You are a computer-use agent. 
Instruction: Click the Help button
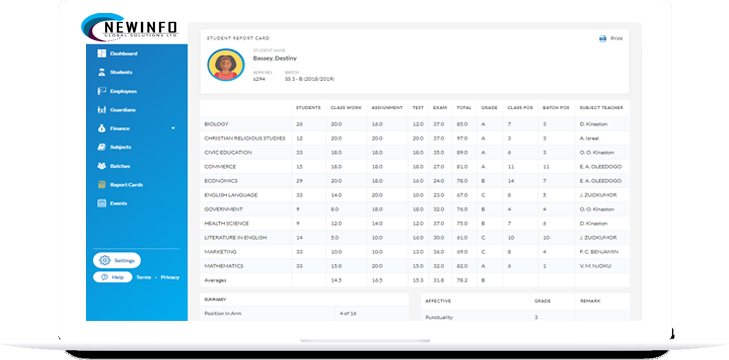[x=113, y=277]
